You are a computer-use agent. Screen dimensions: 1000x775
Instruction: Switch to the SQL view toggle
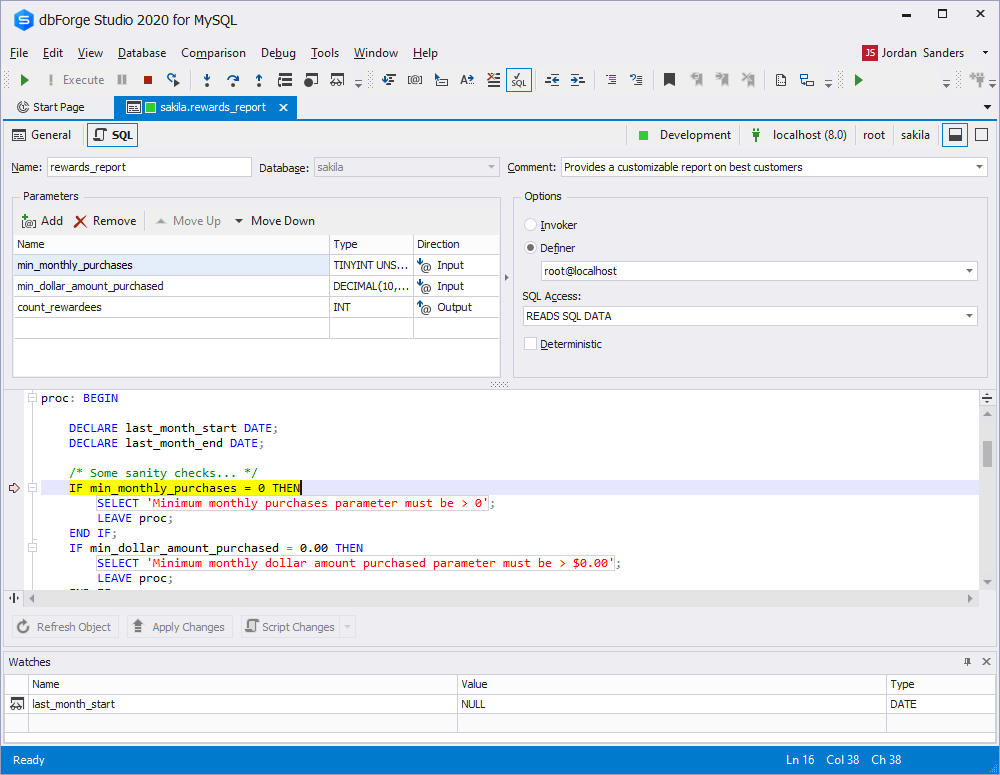pyautogui.click(x=112, y=135)
